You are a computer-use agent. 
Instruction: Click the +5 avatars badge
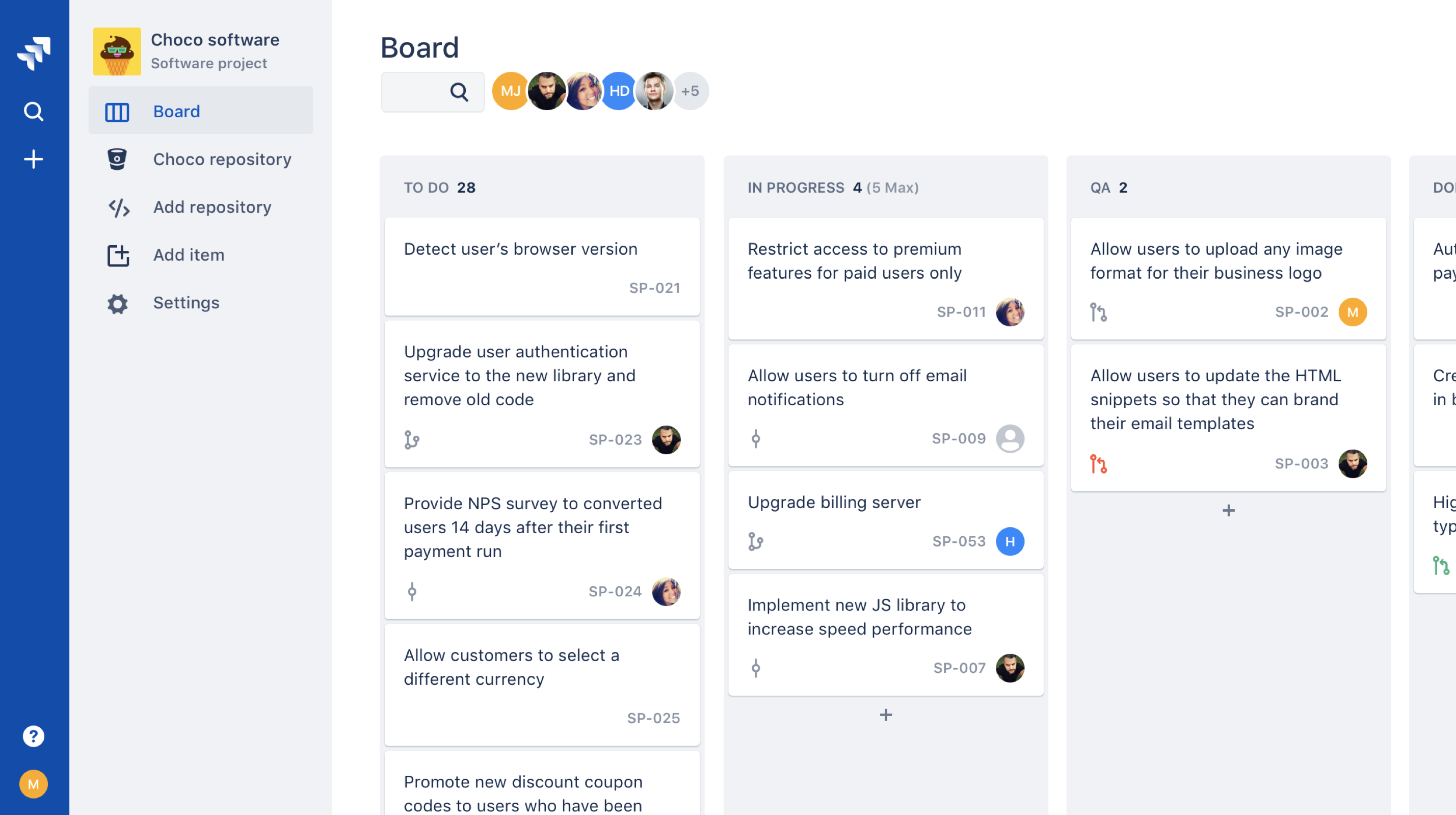691,90
